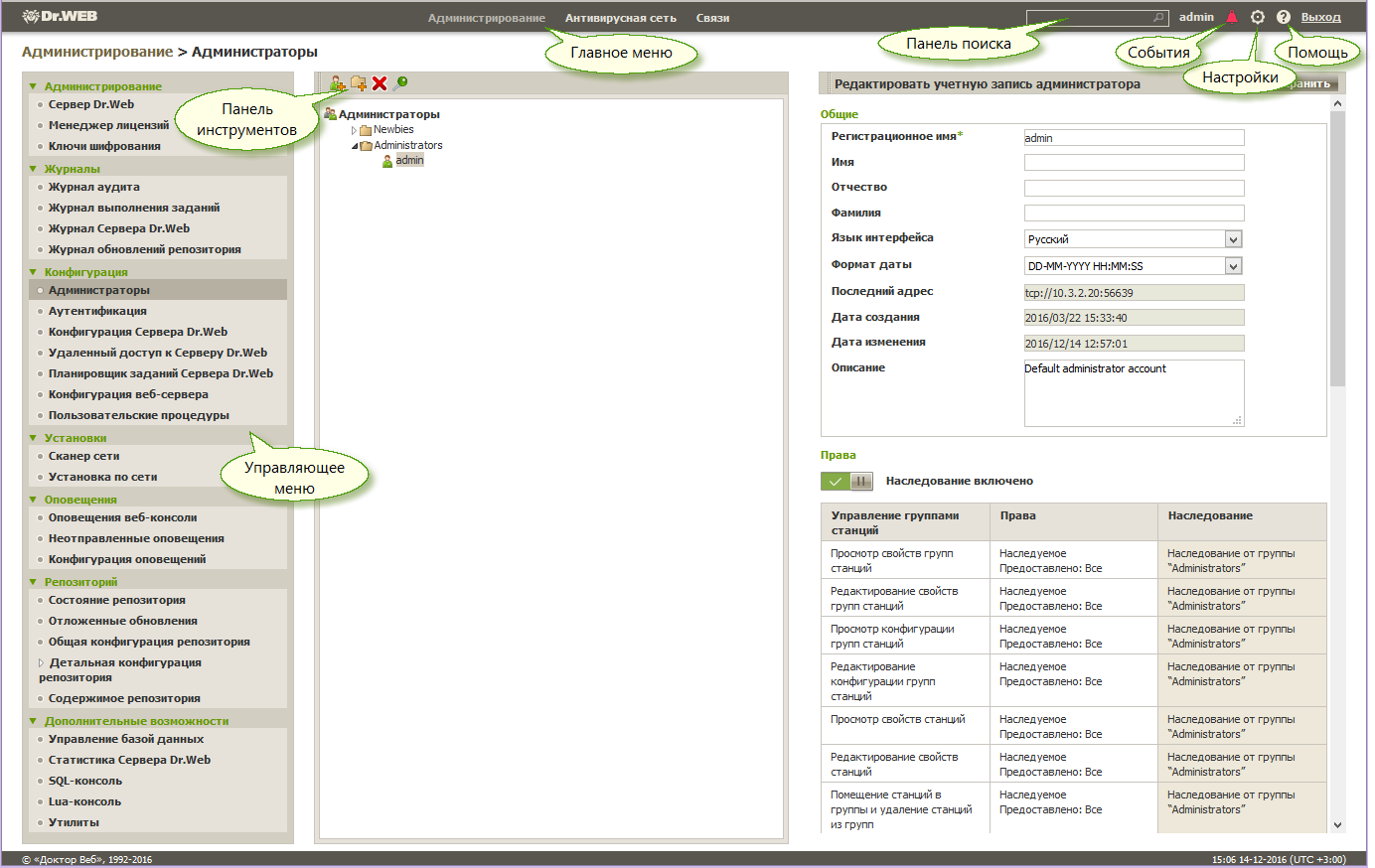Open Удаленный доступ к Серверу Dr.Web
The height and width of the screenshot is (868, 1375).
coord(158,353)
